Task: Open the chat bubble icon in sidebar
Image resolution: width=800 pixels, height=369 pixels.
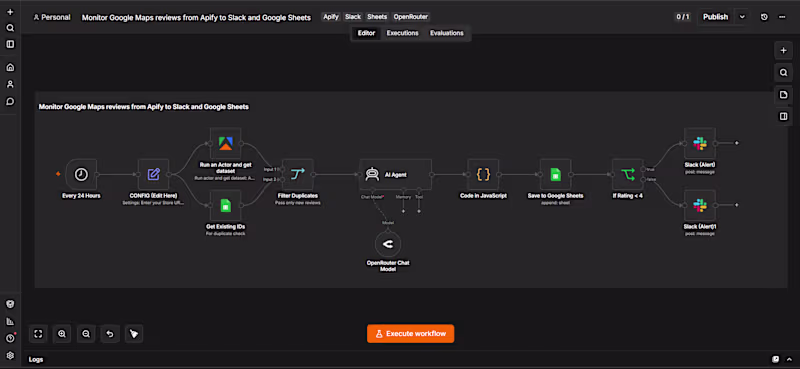Action: (10, 101)
